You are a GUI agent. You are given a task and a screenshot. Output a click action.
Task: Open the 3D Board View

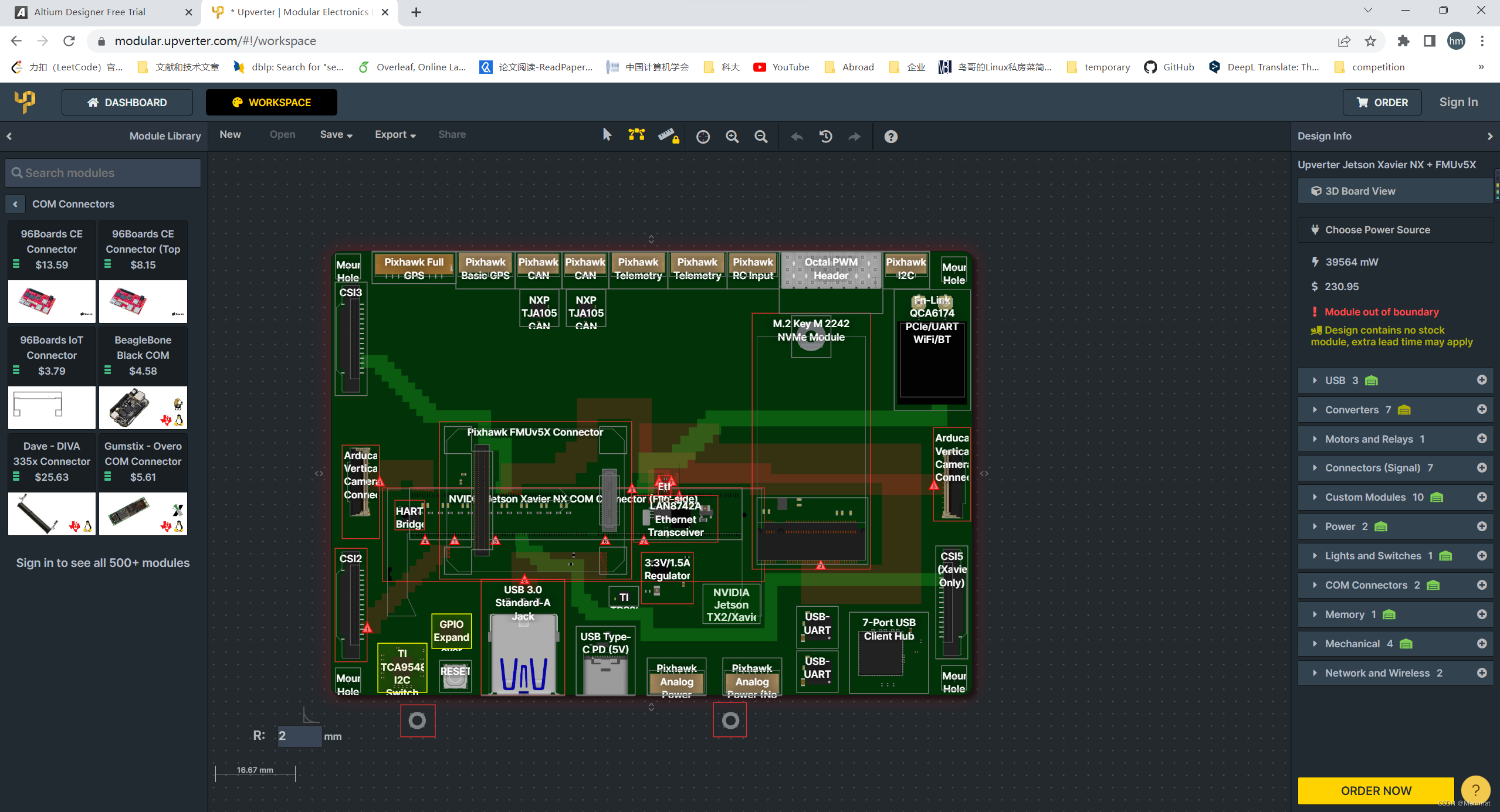tap(1395, 191)
